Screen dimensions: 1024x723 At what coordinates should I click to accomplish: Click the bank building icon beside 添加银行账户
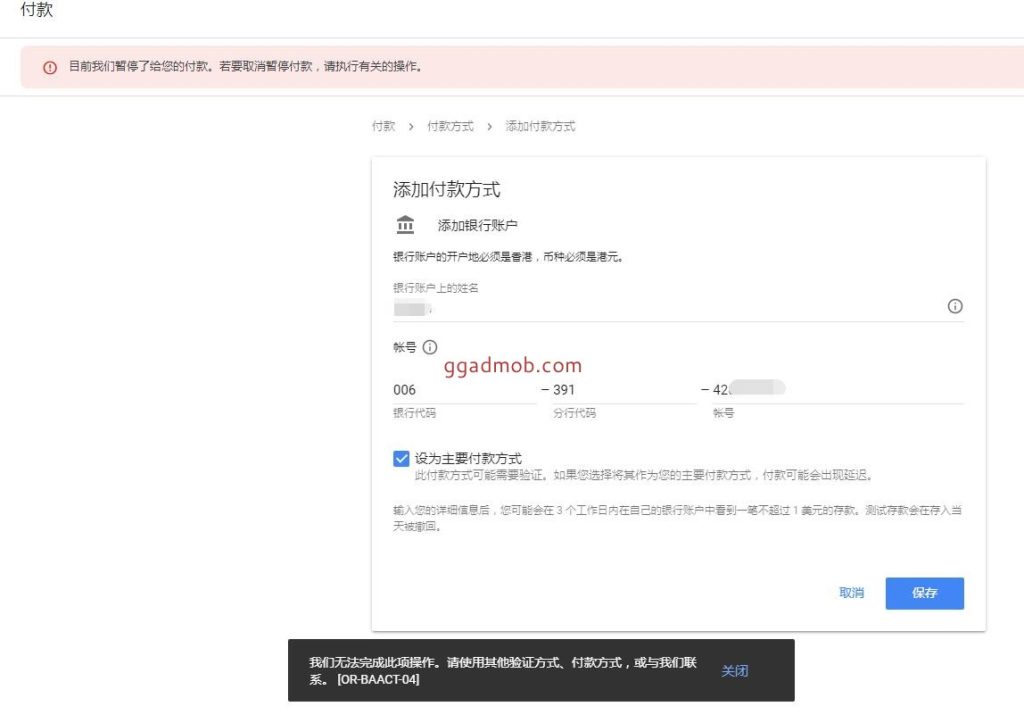[x=405, y=224]
